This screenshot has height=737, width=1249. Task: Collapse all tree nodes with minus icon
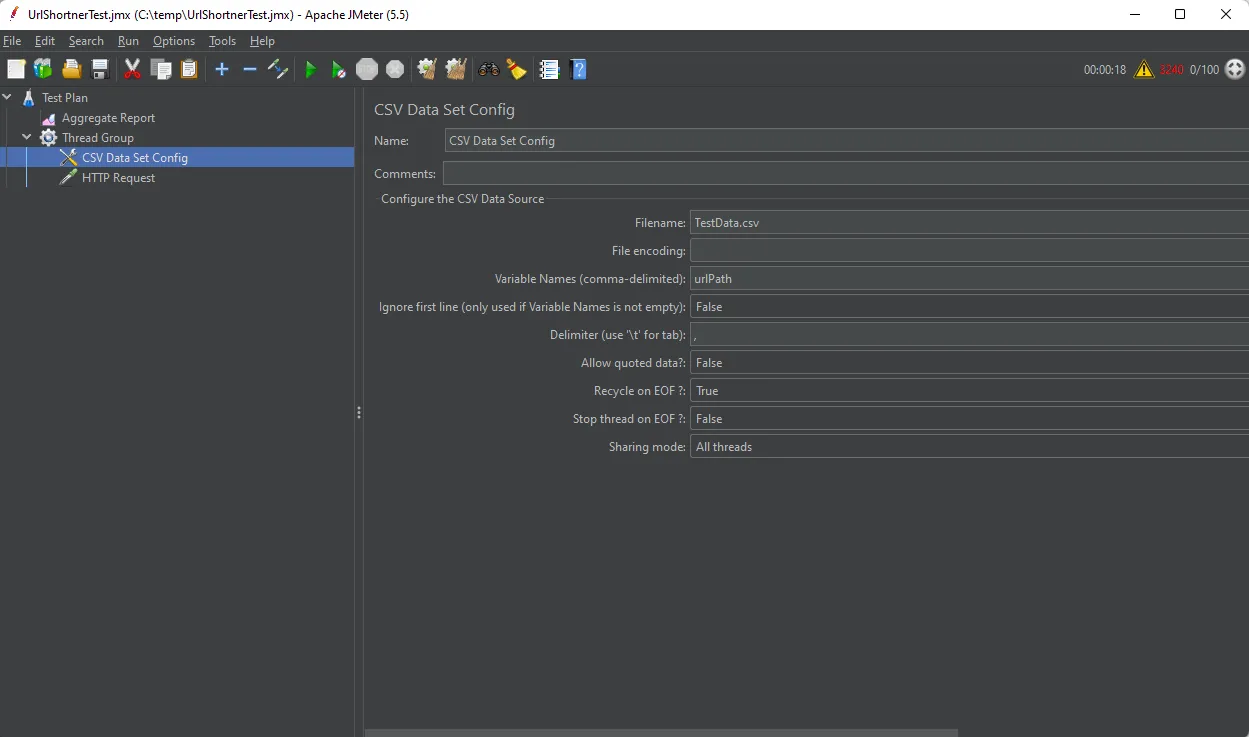coord(250,69)
